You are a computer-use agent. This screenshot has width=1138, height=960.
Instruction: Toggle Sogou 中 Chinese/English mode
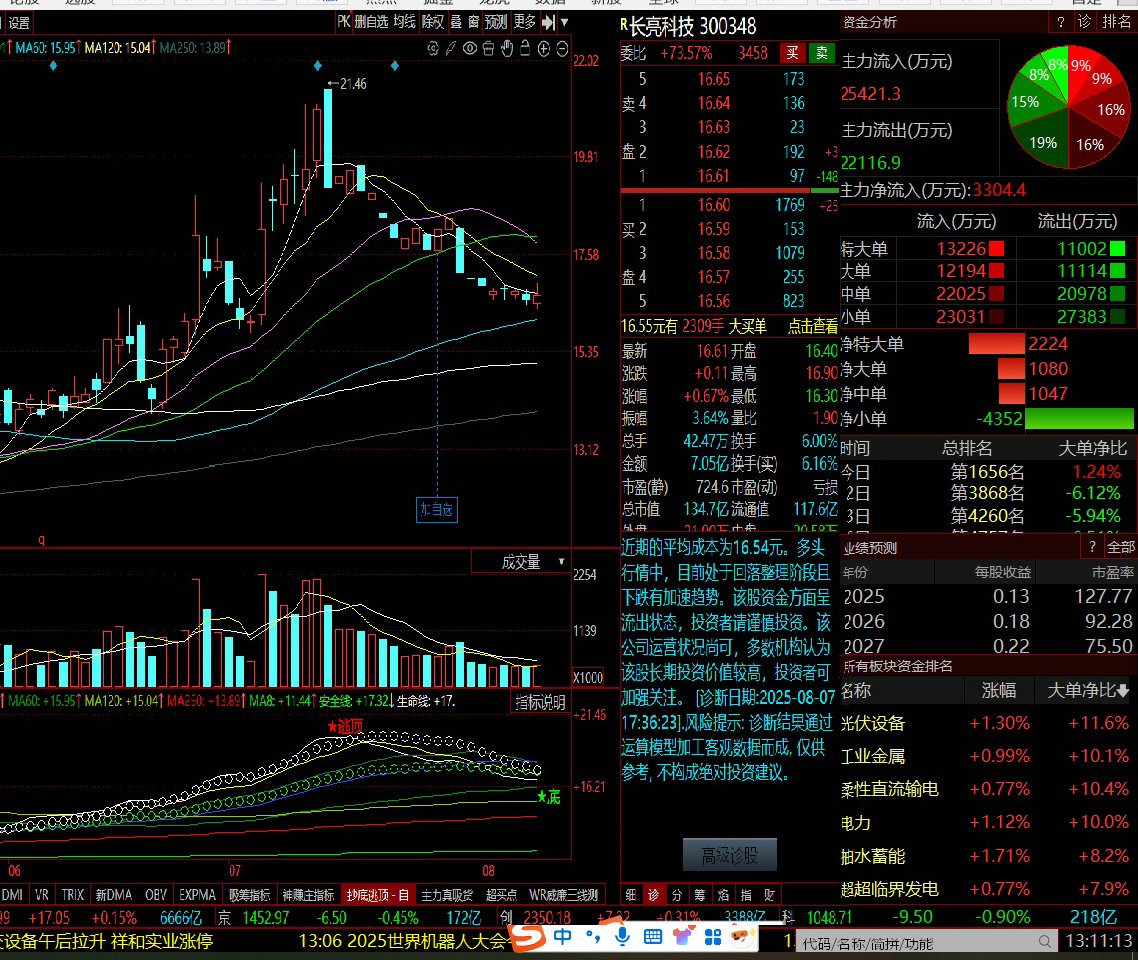click(562, 937)
